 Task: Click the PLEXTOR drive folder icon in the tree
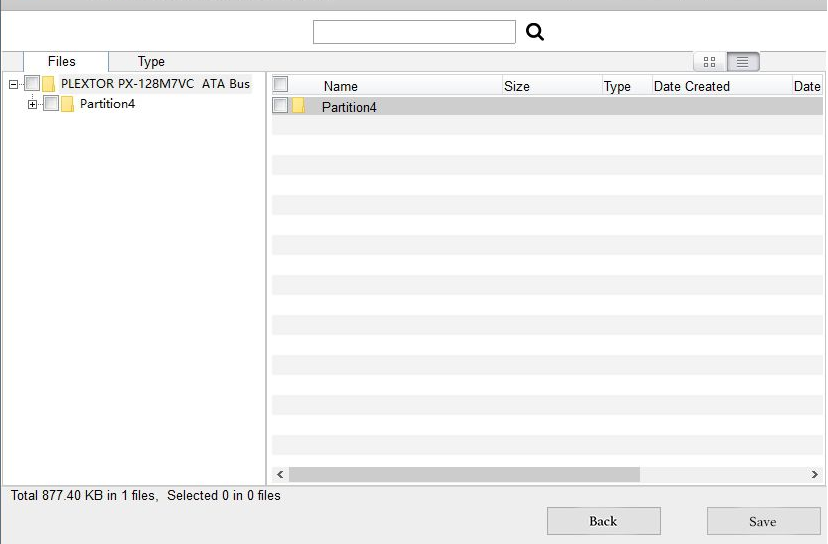[x=49, y=83]
